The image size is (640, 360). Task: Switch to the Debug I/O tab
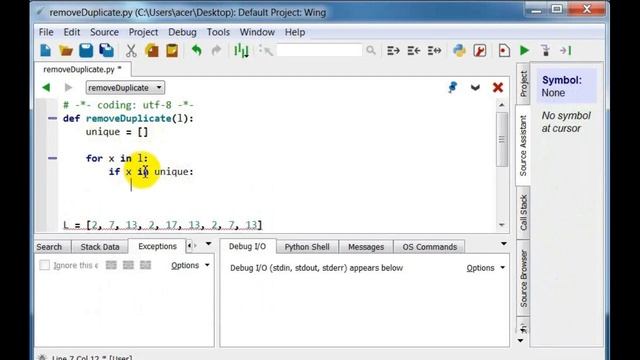247,247
